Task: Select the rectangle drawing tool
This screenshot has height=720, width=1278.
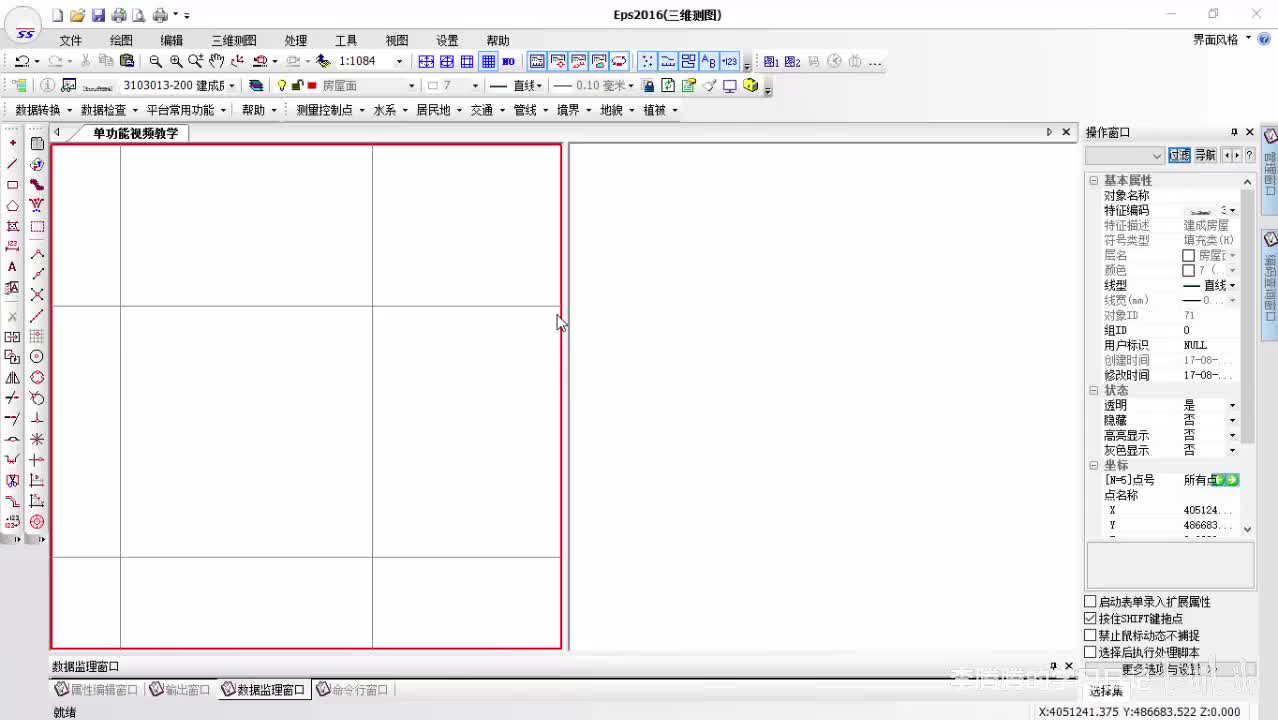Action: (x=12, y=185)
